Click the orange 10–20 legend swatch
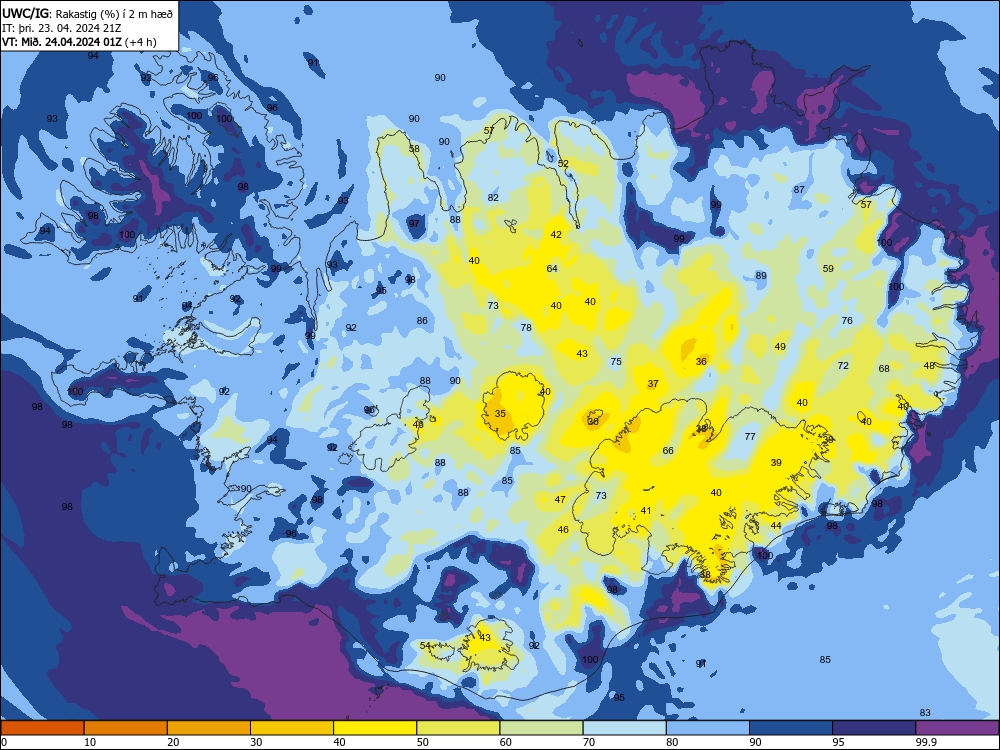Image resolution: width=1000 pixels, height=750 pixels. coord(126,728)
